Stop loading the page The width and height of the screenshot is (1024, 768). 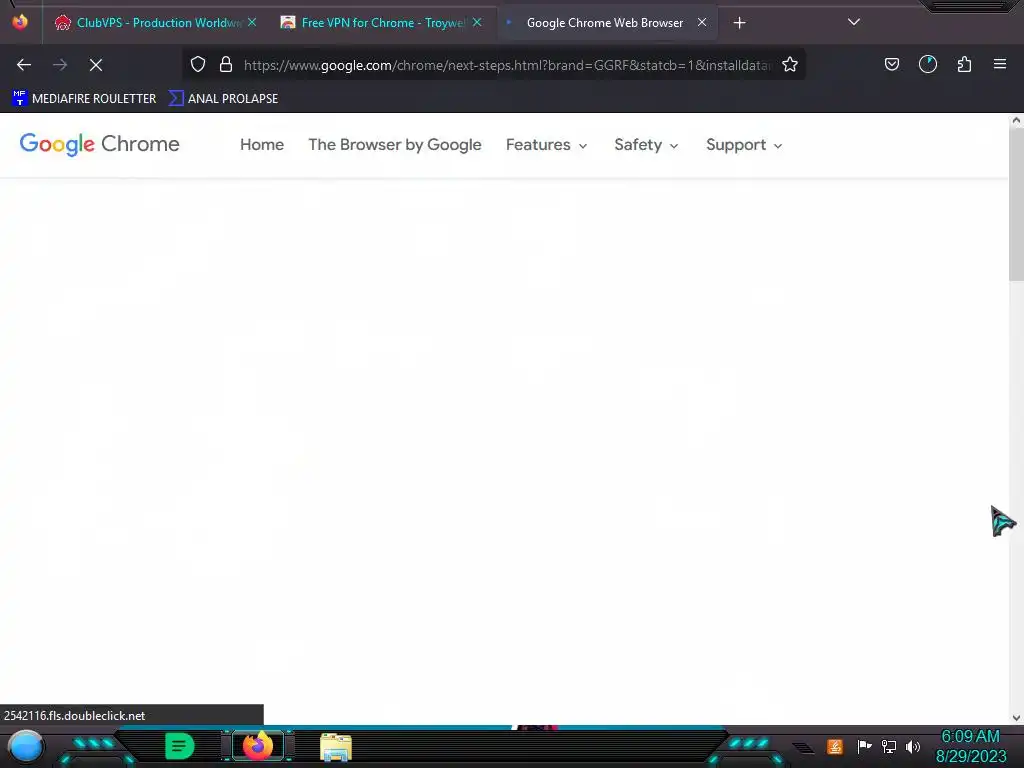(96, 65)
